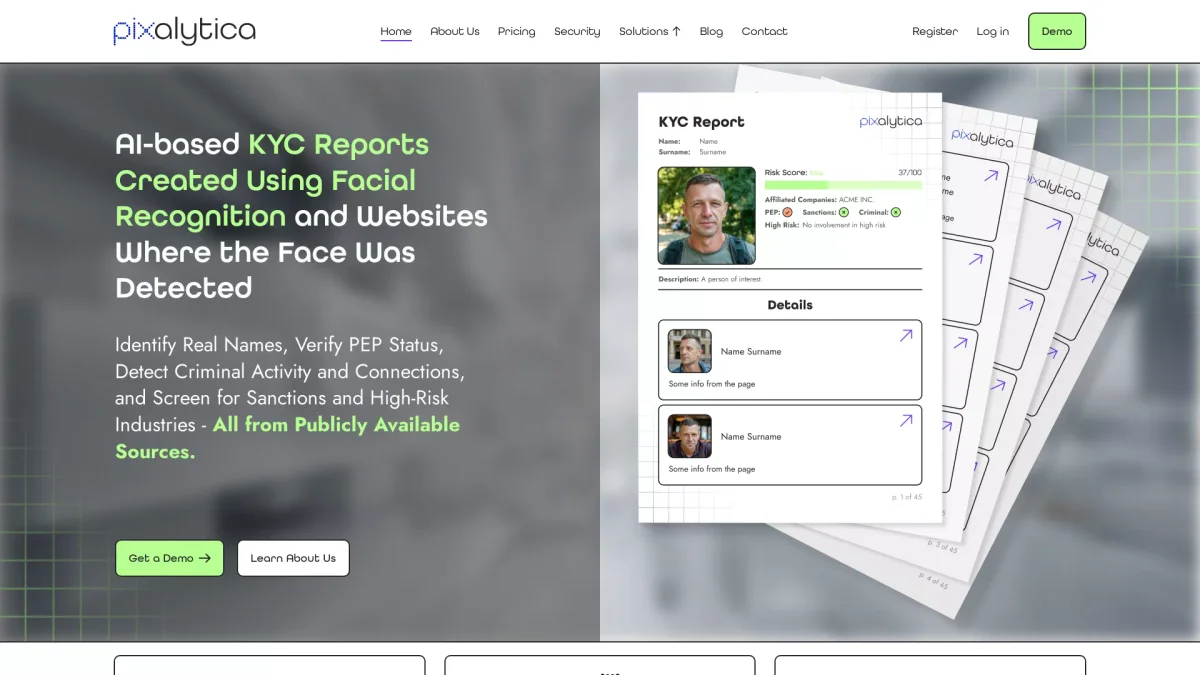This screenshot has width=1200, height=675.
Task: Click the arrow icon in the second Details card
Action: pos(906,421)
